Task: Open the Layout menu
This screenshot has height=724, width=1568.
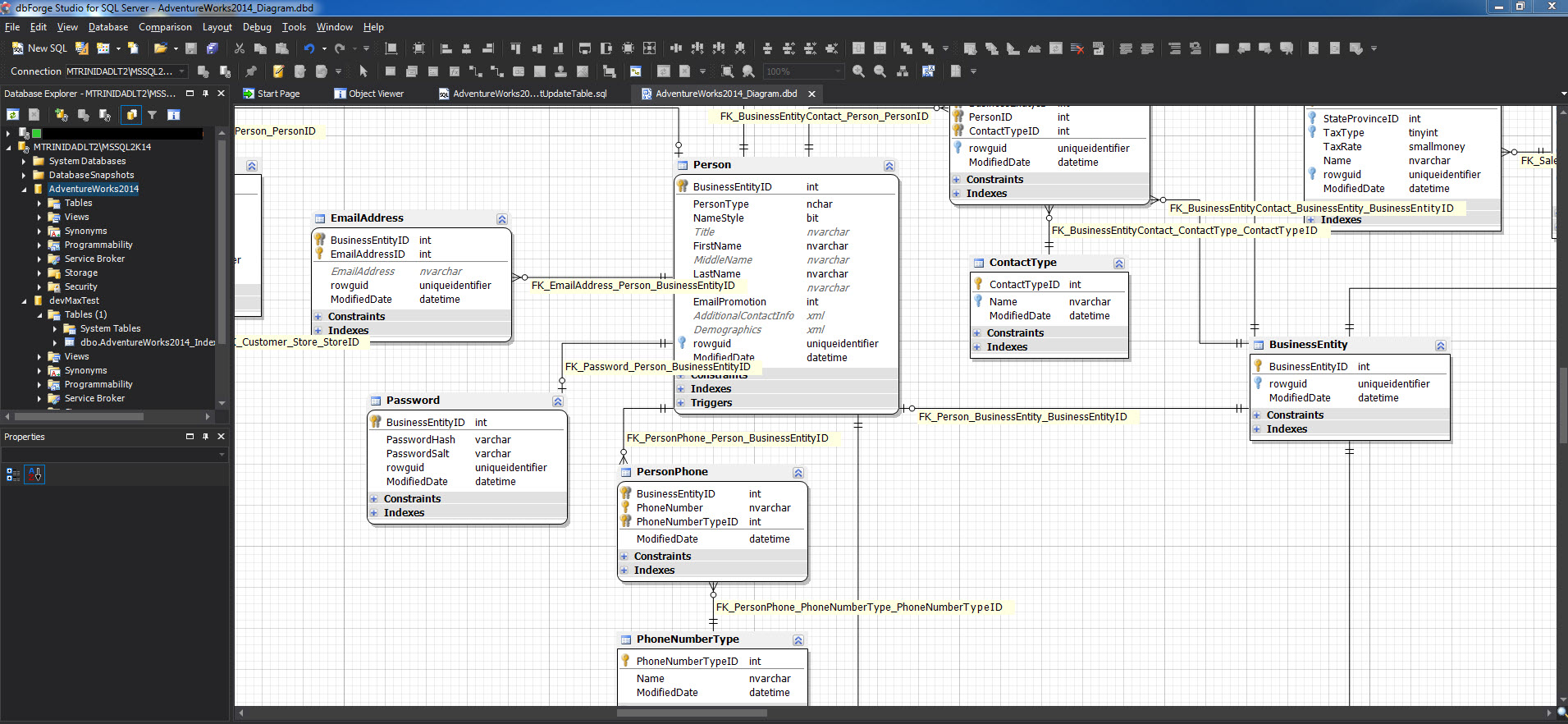Action: click(217, 27)
